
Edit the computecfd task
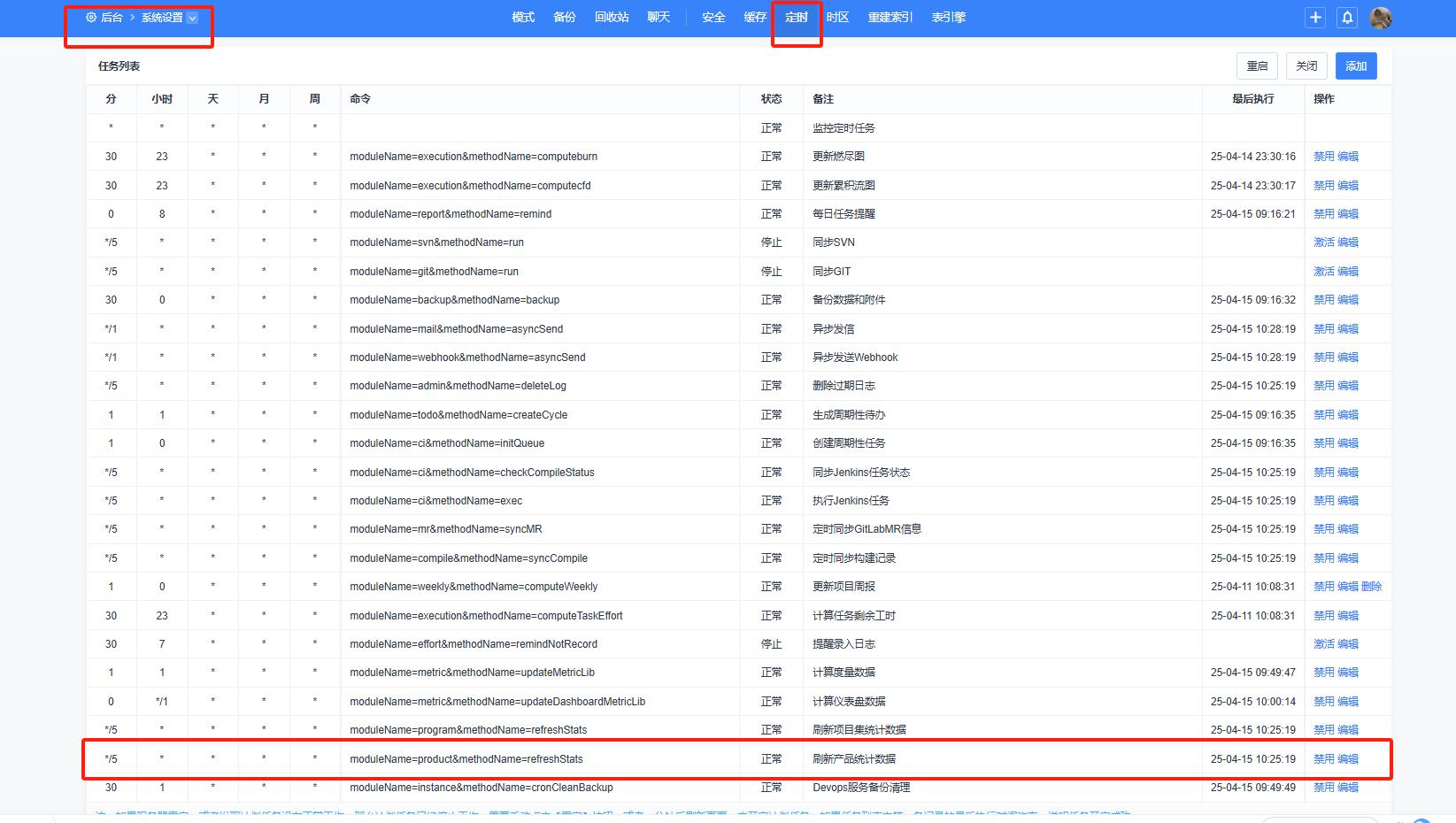point(1348,186)
